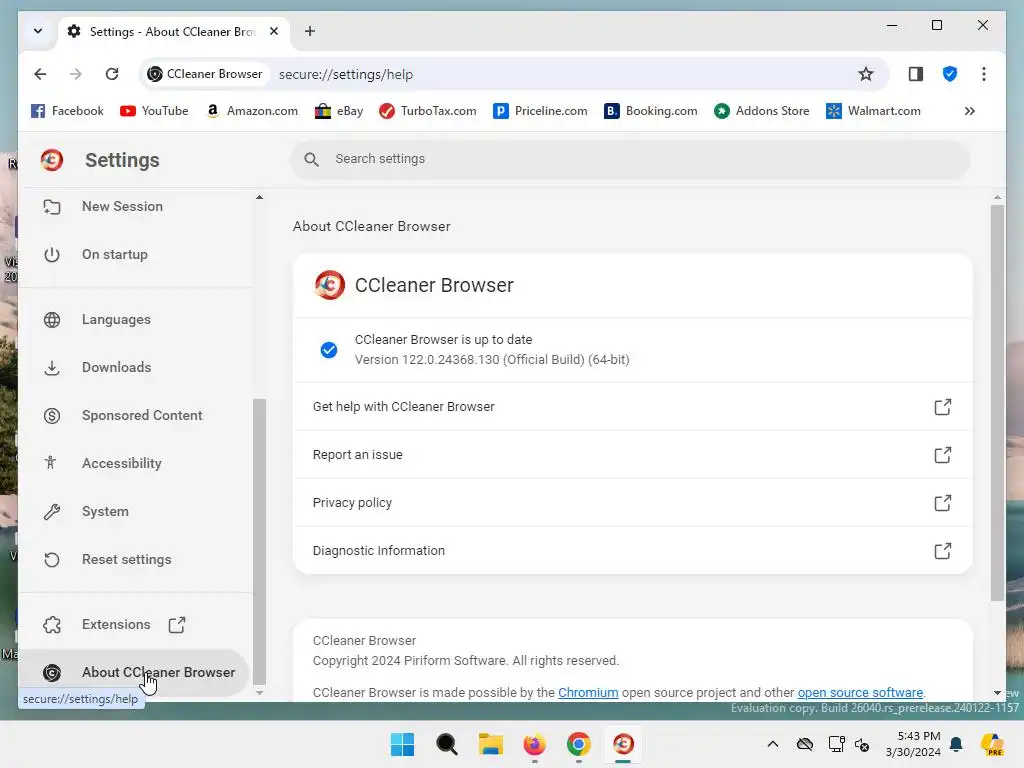The width and height of the screenshot is (1024, 768).
Task: Open File Explorer from the taskbar
Action: pos(490,744)
